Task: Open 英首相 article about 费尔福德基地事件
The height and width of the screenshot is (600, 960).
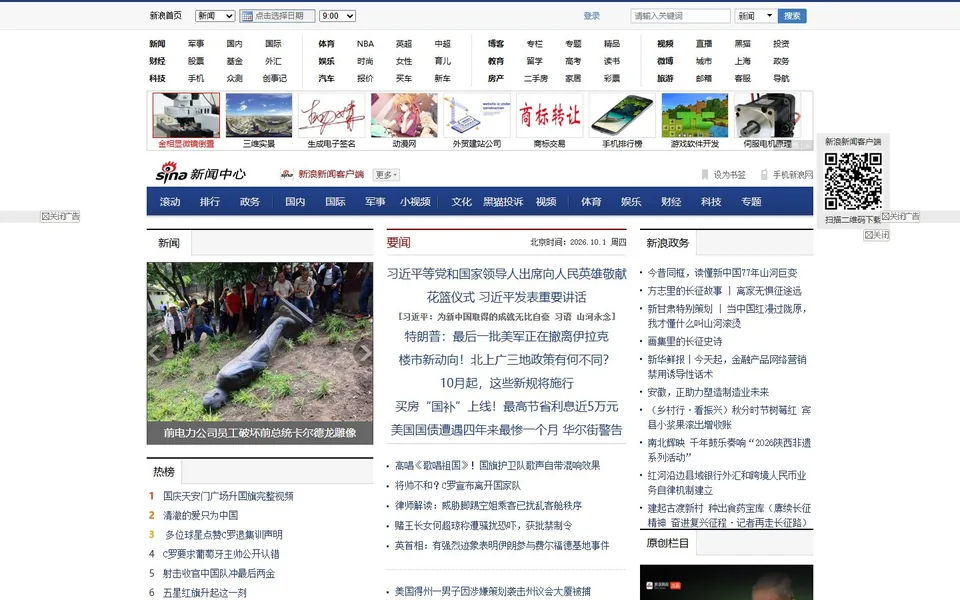Action: 502,546
